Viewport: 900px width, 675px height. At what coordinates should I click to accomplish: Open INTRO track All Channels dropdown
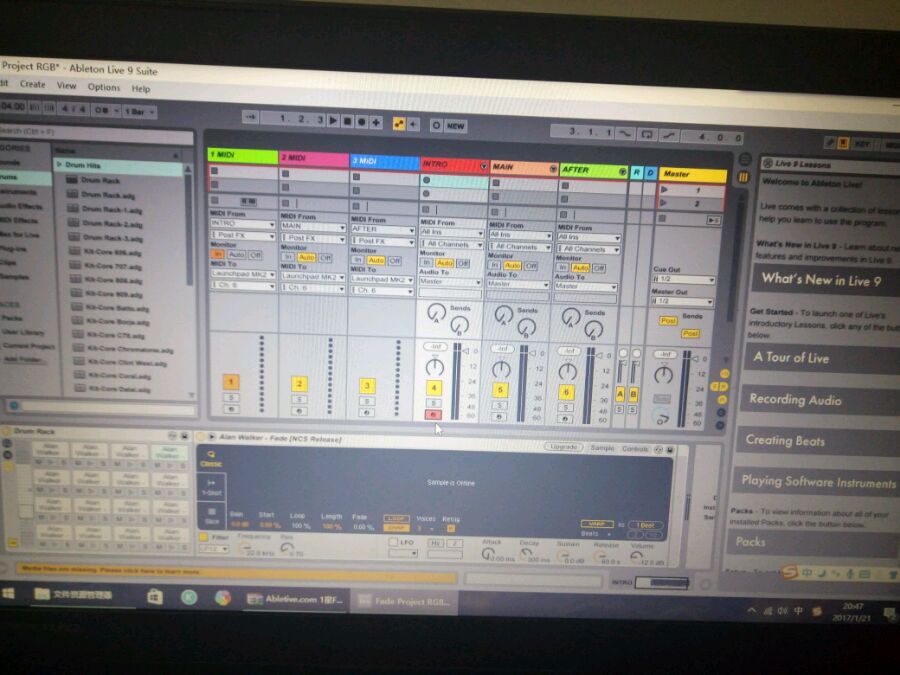(452, 244)
